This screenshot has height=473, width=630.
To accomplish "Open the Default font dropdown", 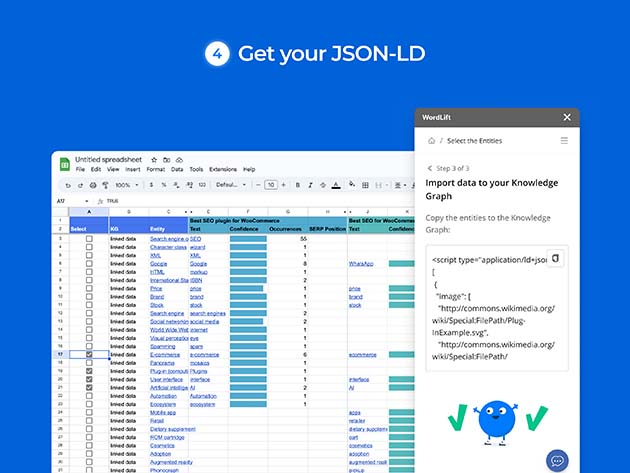I will pyautogui.click(x=231, y=185).
